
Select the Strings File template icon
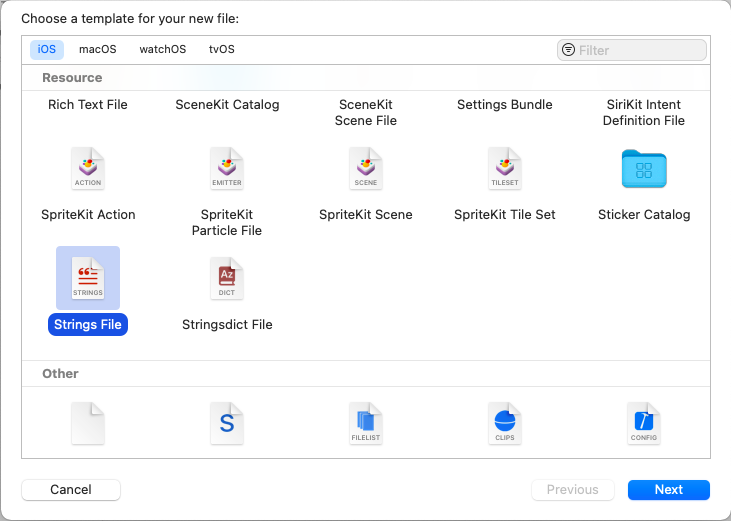click(88, 278)
